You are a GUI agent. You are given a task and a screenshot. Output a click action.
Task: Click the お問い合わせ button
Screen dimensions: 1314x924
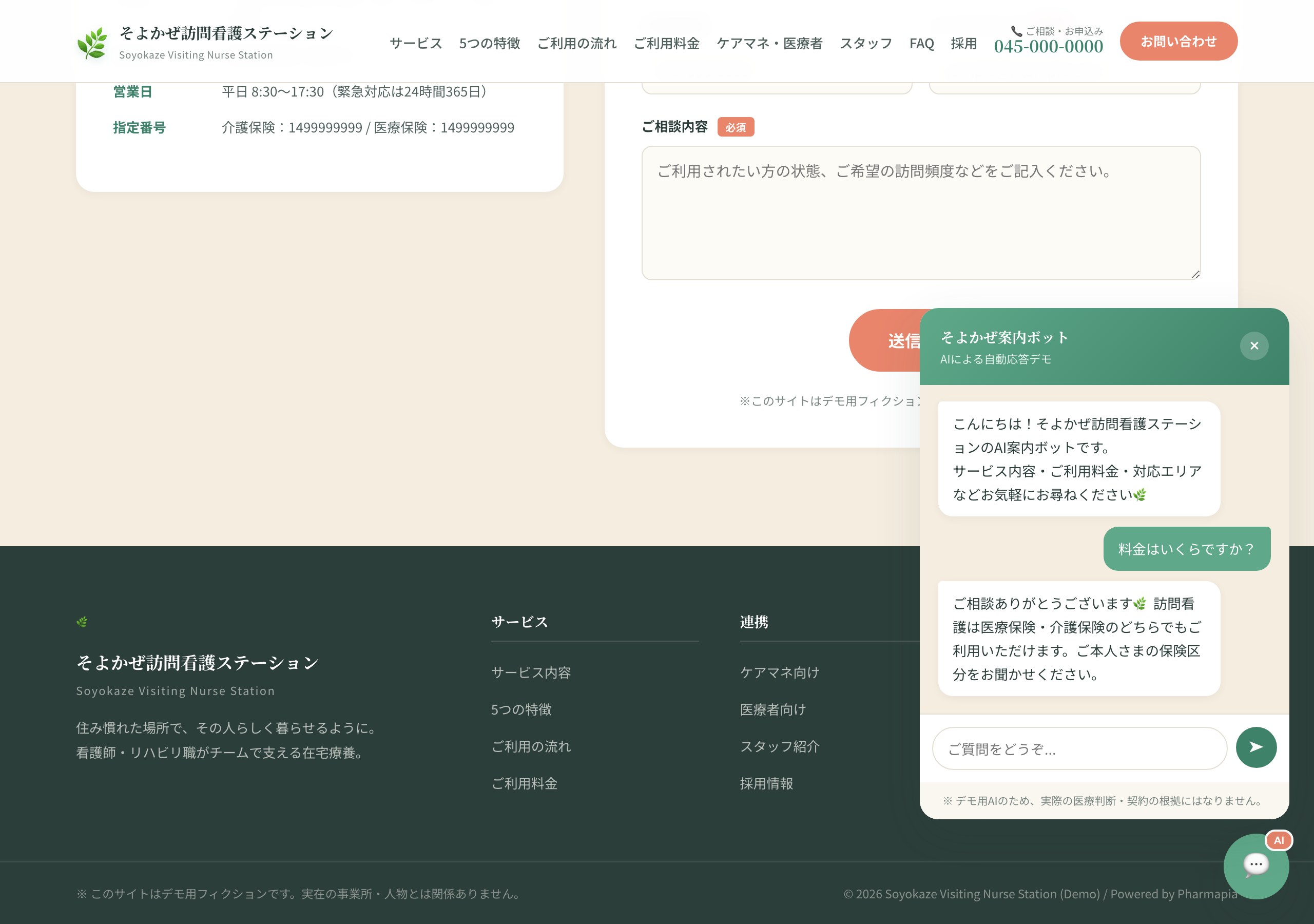tap(1178, 41)
